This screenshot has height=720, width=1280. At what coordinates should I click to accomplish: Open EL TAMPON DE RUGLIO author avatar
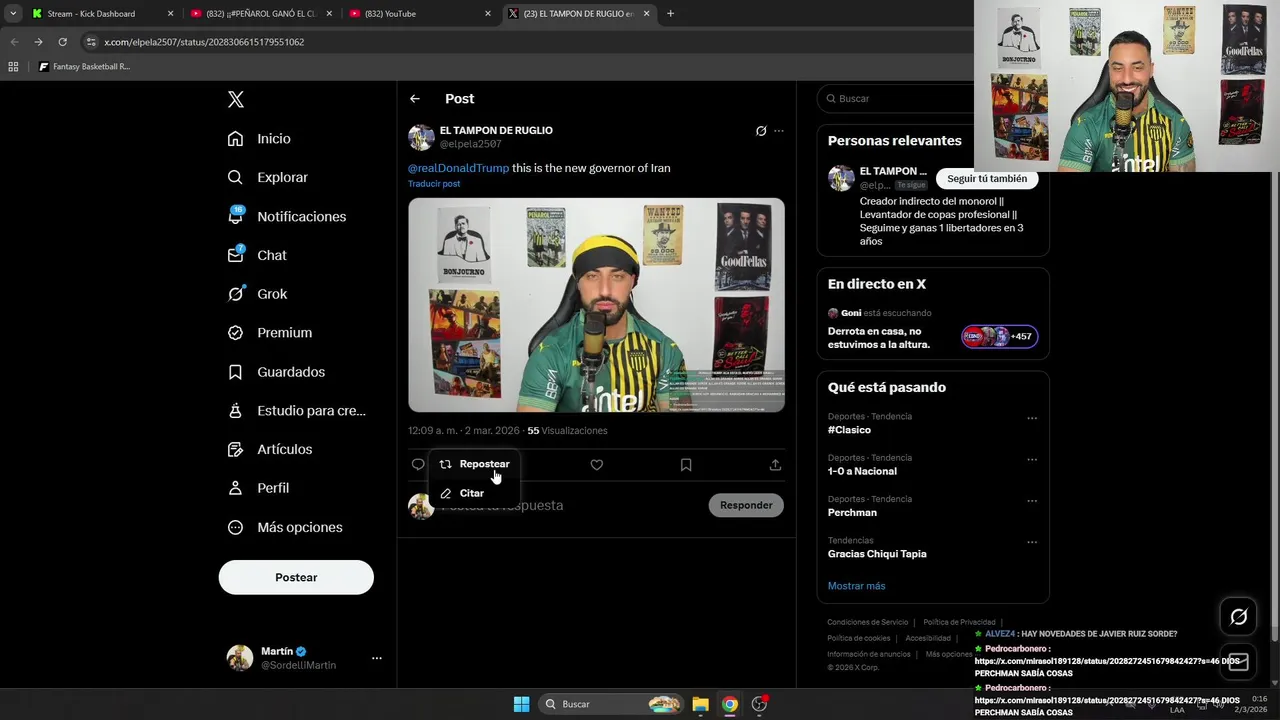(x=421, y=137)
